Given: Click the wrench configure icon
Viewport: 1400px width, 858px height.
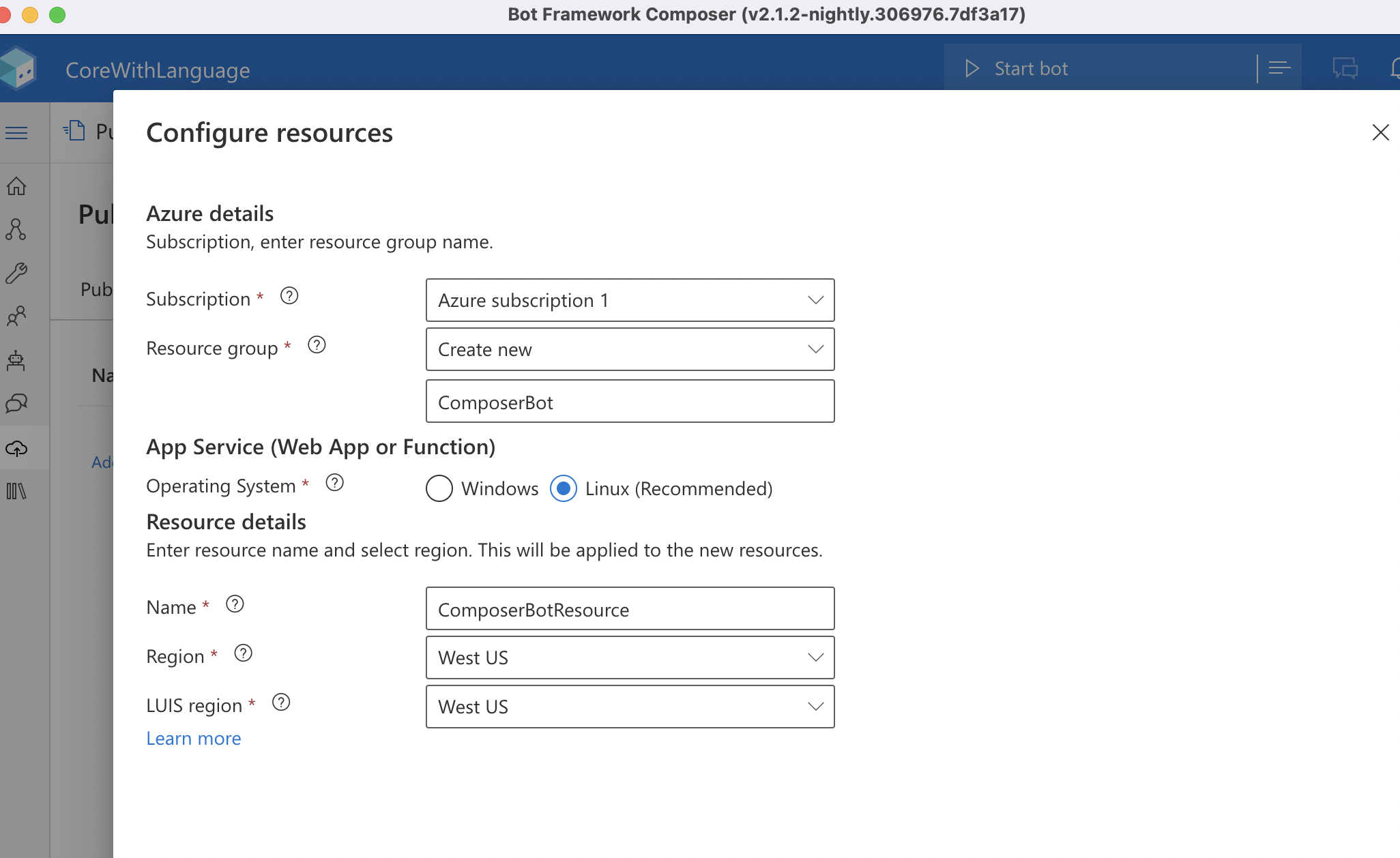Looking at the screenshot, I should point(16,273).
